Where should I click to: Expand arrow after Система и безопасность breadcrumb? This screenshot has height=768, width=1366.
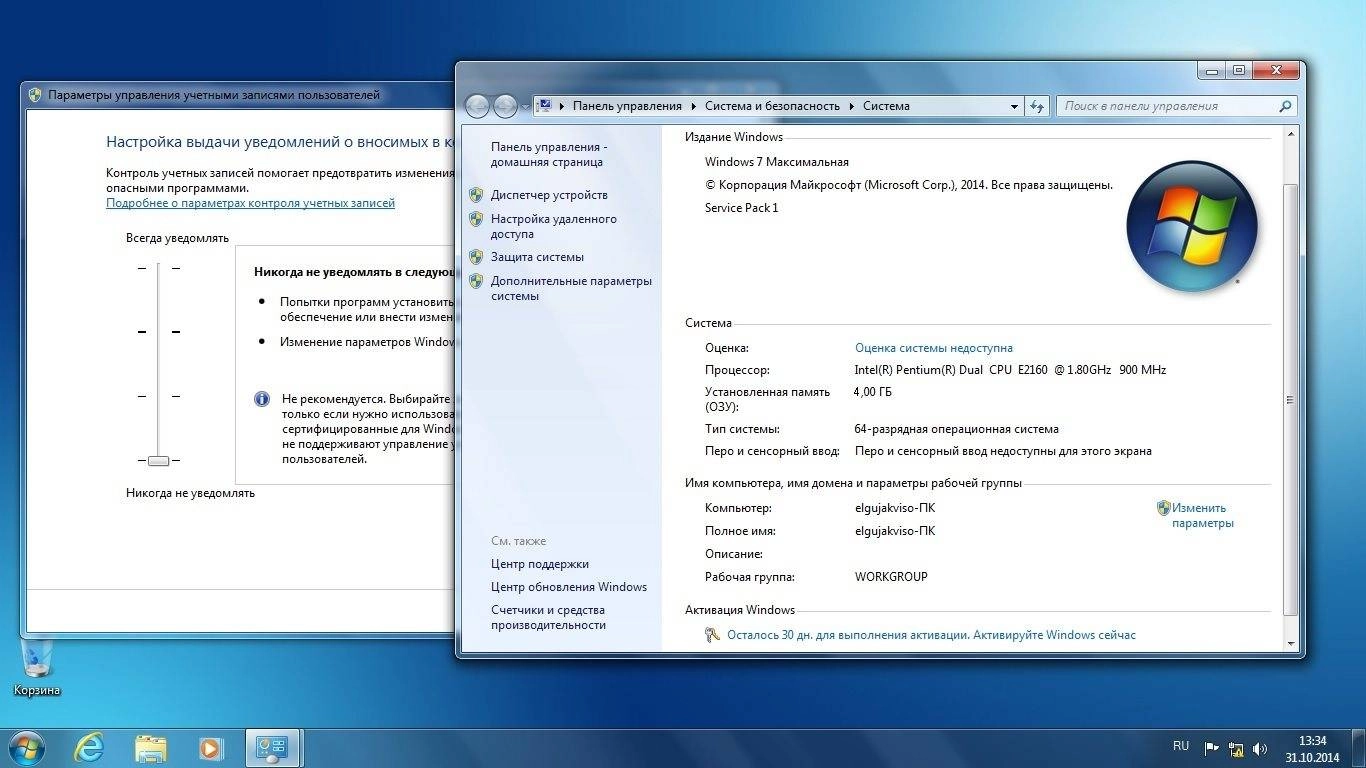point(852,106)
